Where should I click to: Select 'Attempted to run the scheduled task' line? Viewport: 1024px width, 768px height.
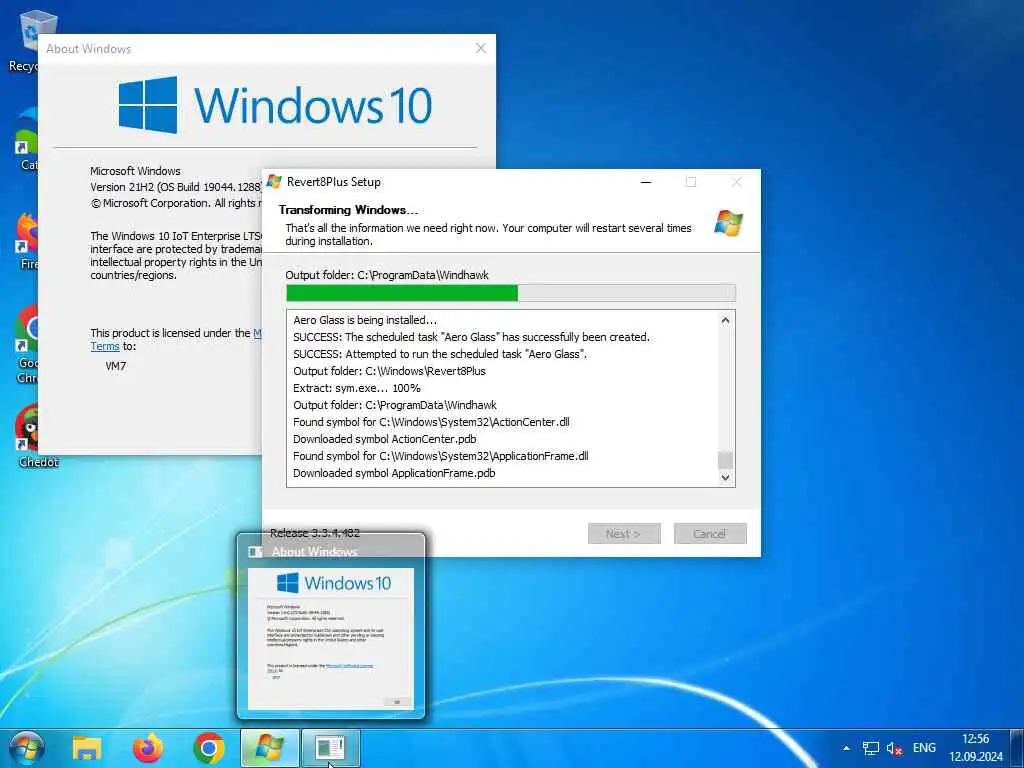pyautogui.click(x=440, y=354)
